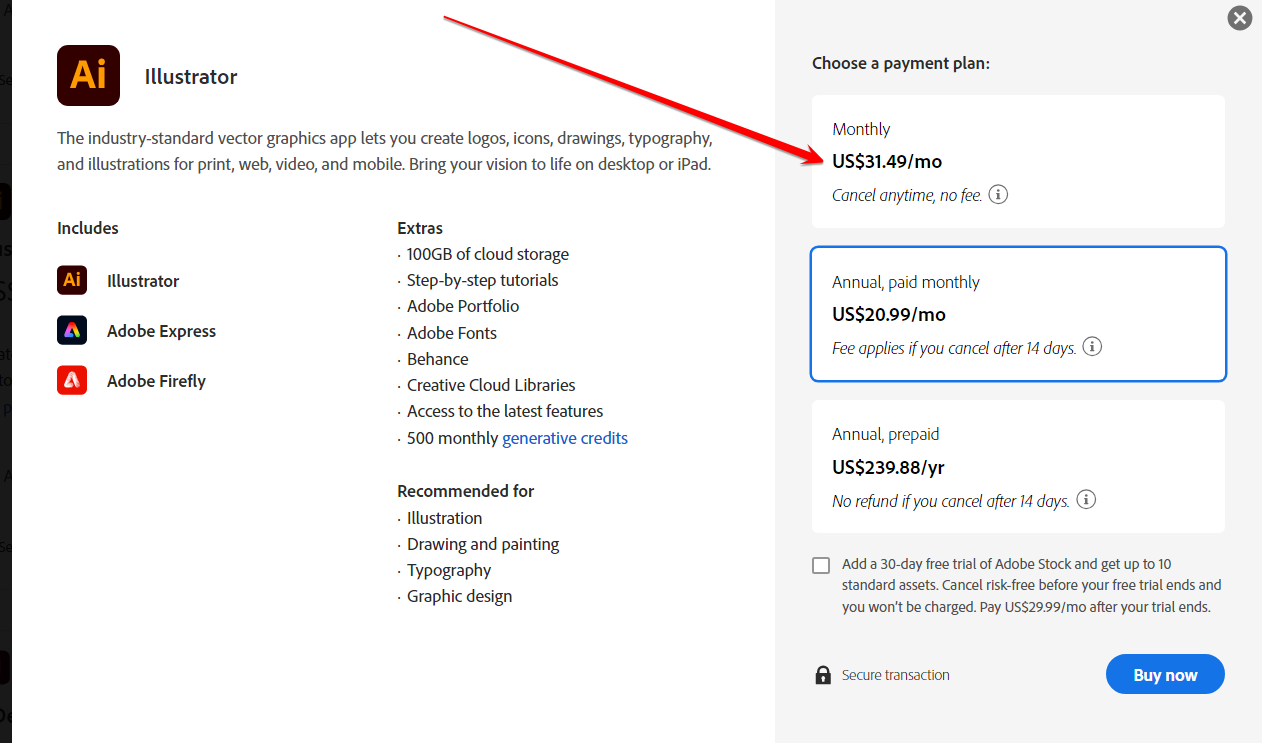The width and height of the screenshot is (1262, 743).
Task: Open the info tooltip on the Annual, paid monthly plan
Action: pyautogui.click(x=1092, y=346)
